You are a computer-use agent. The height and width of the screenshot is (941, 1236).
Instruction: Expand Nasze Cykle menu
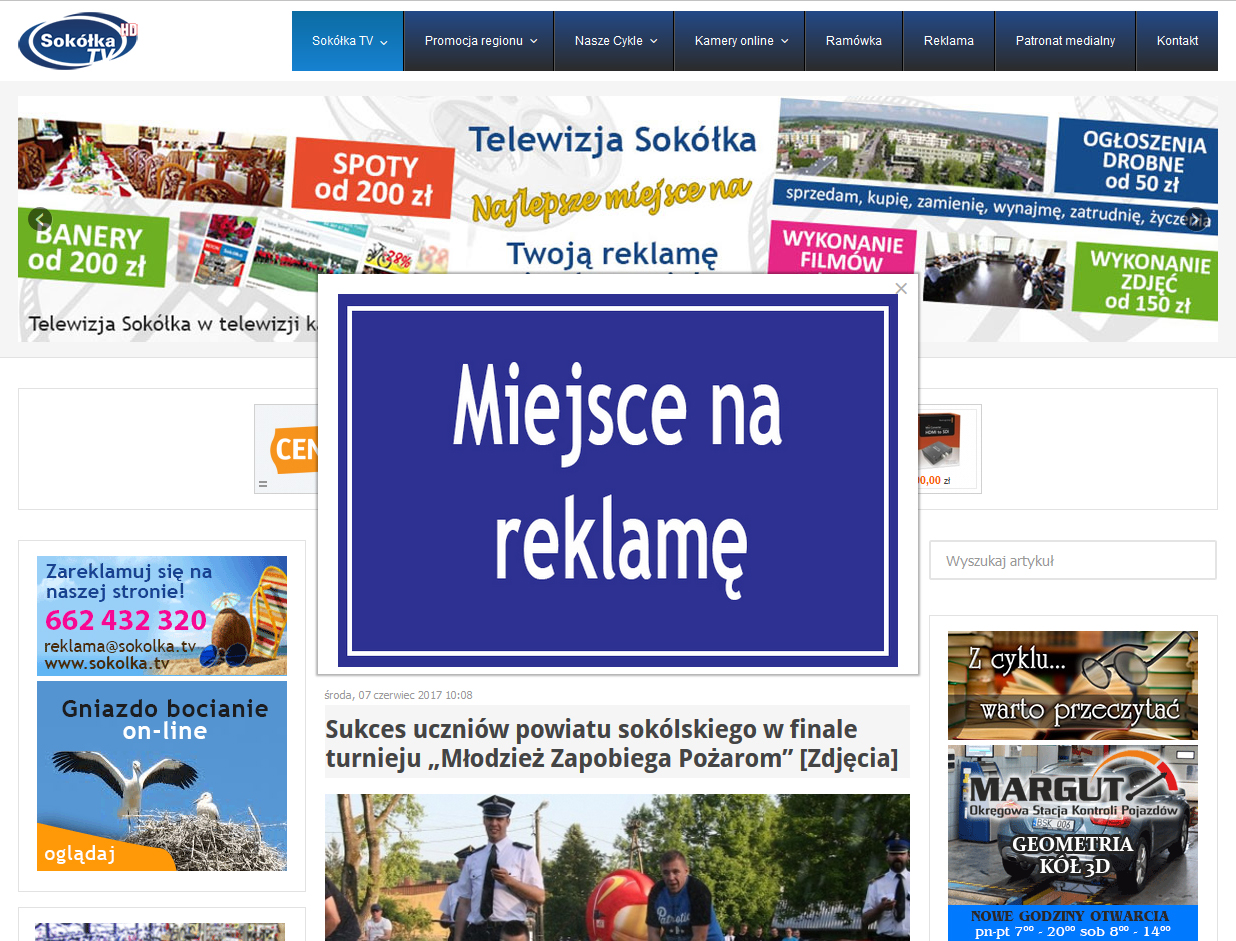(615, 41)
